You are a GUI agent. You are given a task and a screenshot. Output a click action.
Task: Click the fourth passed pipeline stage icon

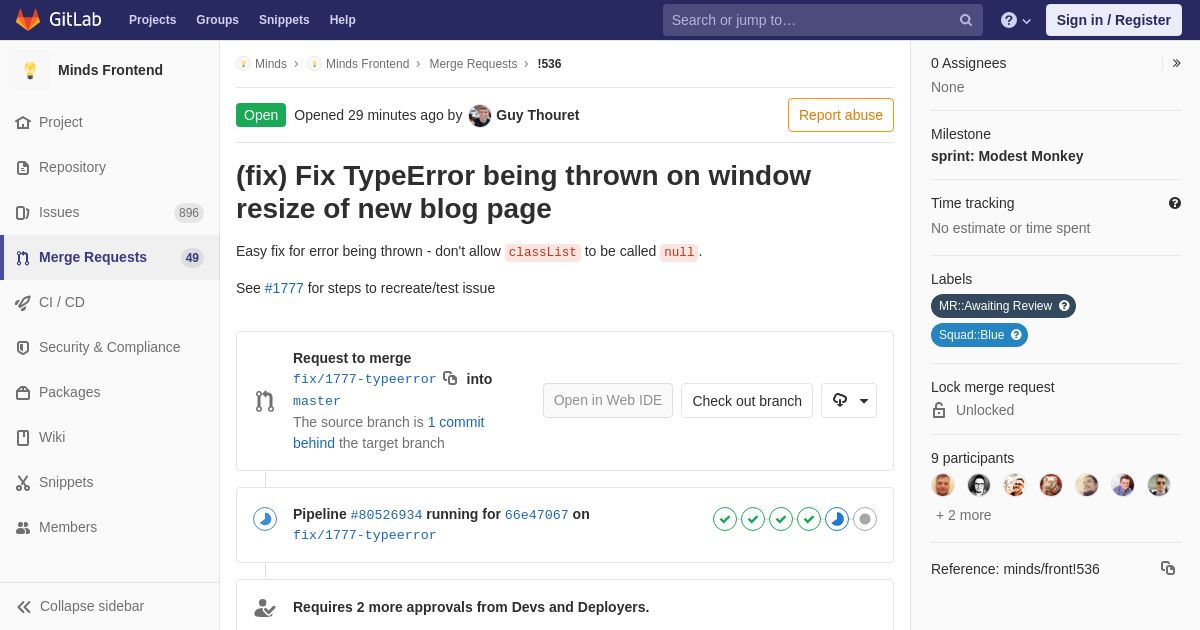[x=809, y=519]
